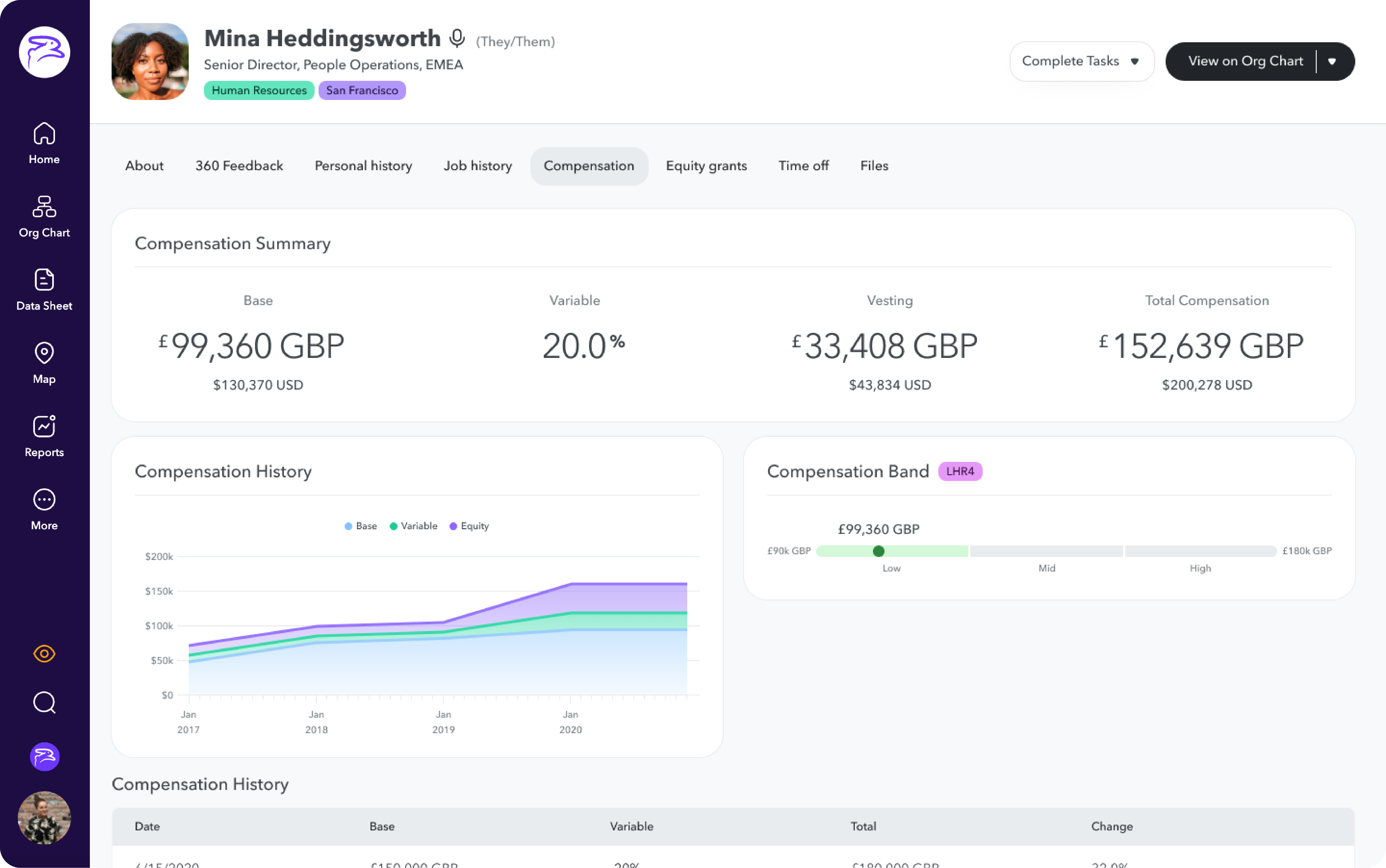The width and height of the screenshot is (1386, 868).
Task: Switch to the About tab
Action: tap(144, 166)
